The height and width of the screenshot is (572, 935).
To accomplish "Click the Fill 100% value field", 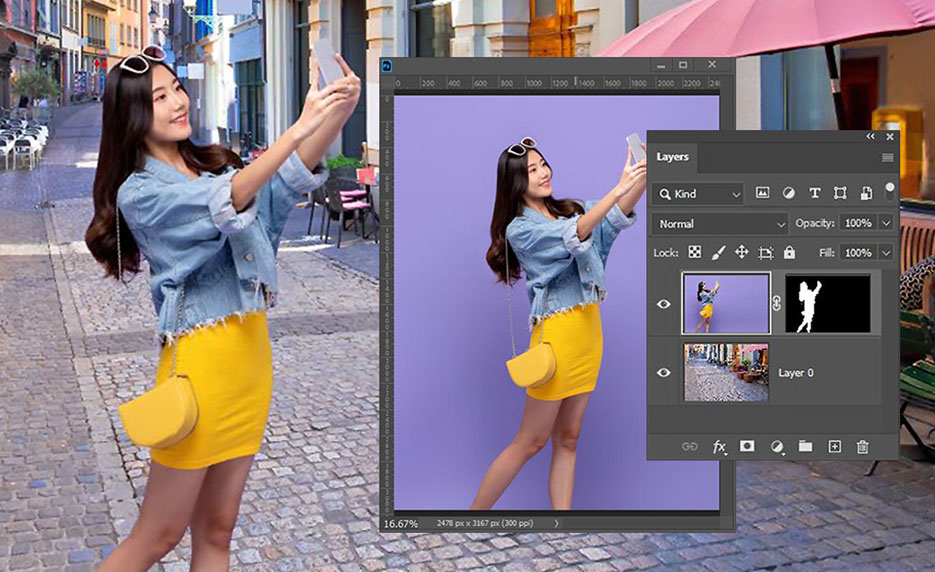I will click(x=857, y=253).
